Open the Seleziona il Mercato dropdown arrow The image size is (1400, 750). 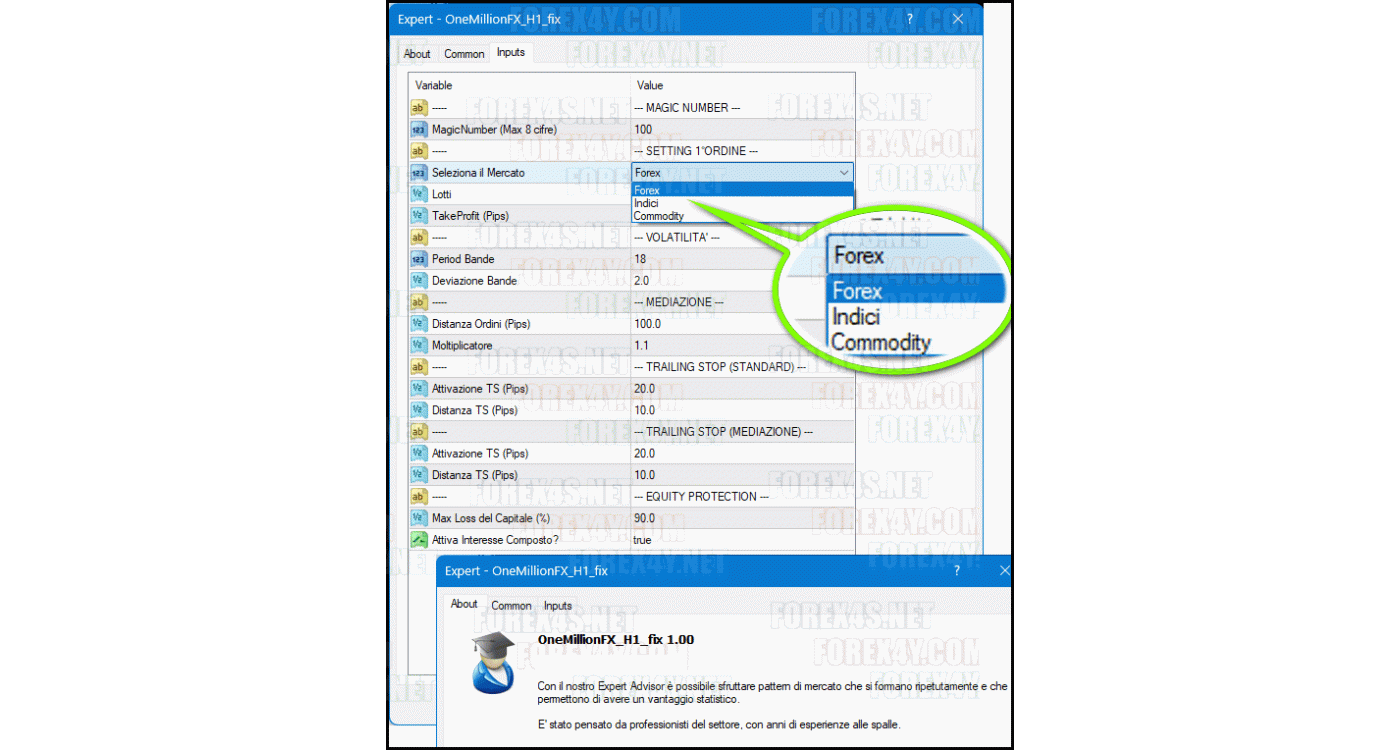[844, 173]
